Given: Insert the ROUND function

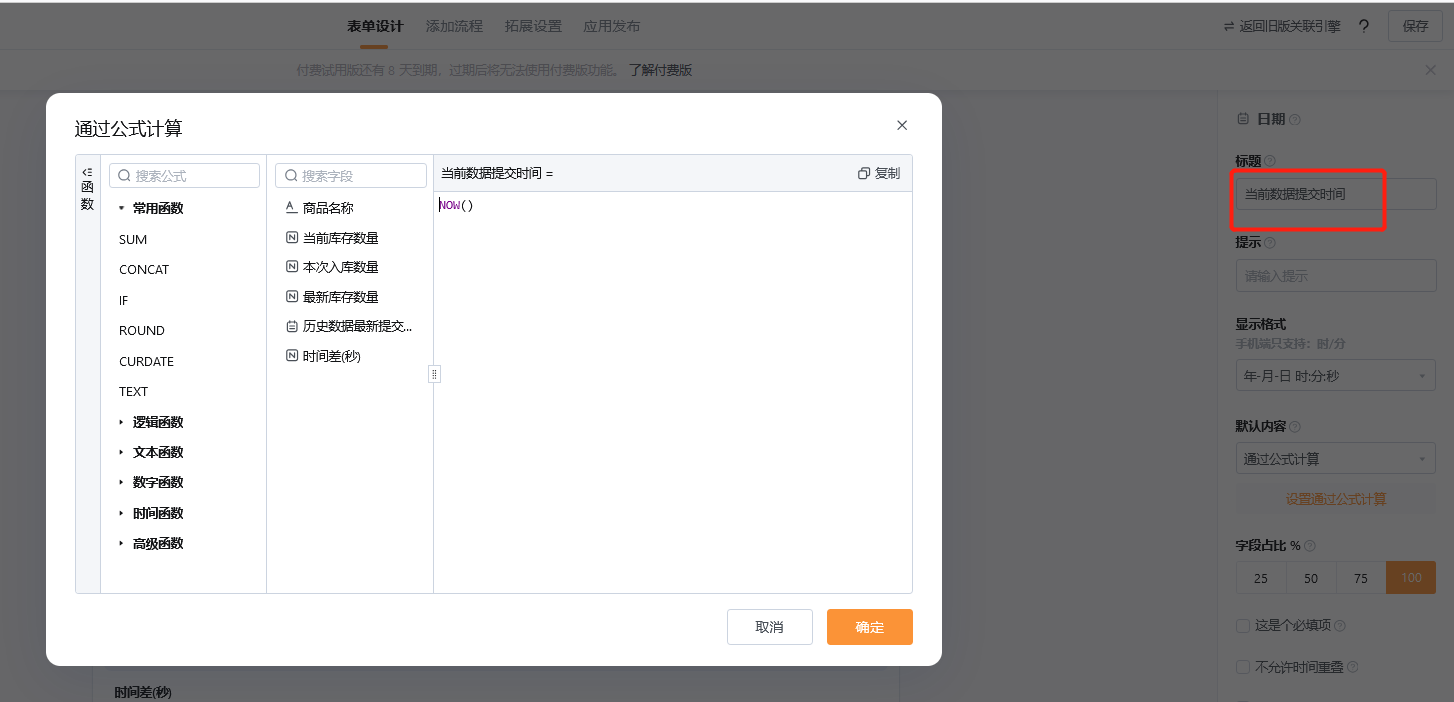Looking at the screenshot, I should [x=142, y=330].
